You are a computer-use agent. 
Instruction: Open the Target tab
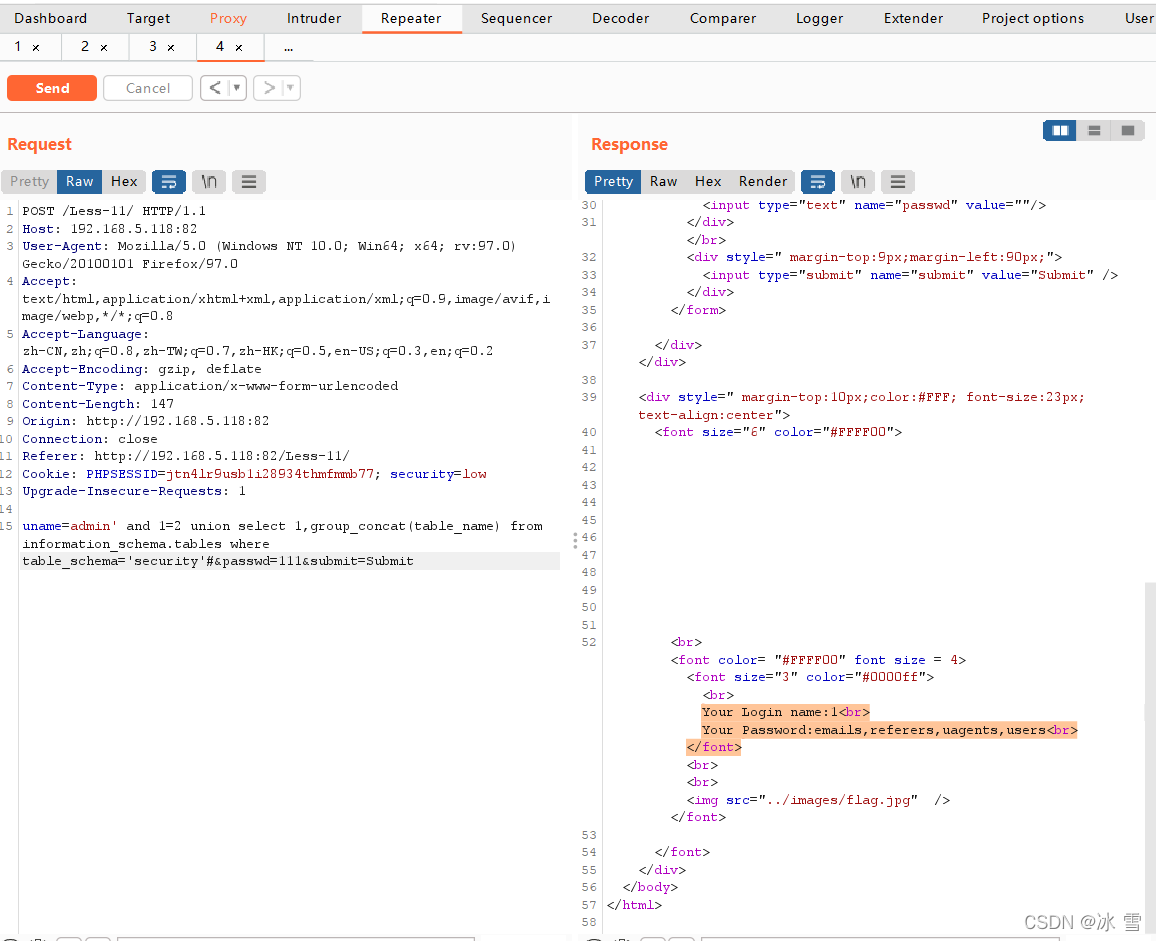148,18
